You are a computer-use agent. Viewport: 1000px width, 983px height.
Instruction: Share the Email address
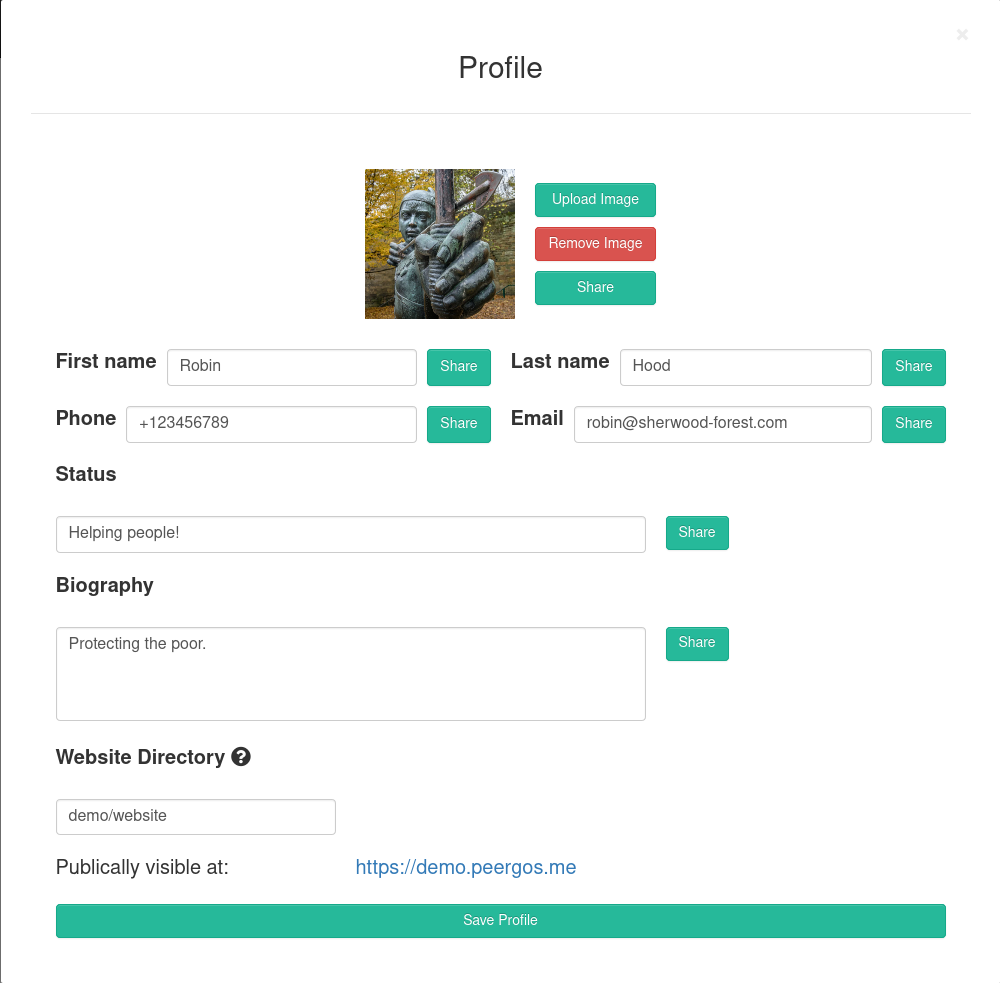coord(913,424)
